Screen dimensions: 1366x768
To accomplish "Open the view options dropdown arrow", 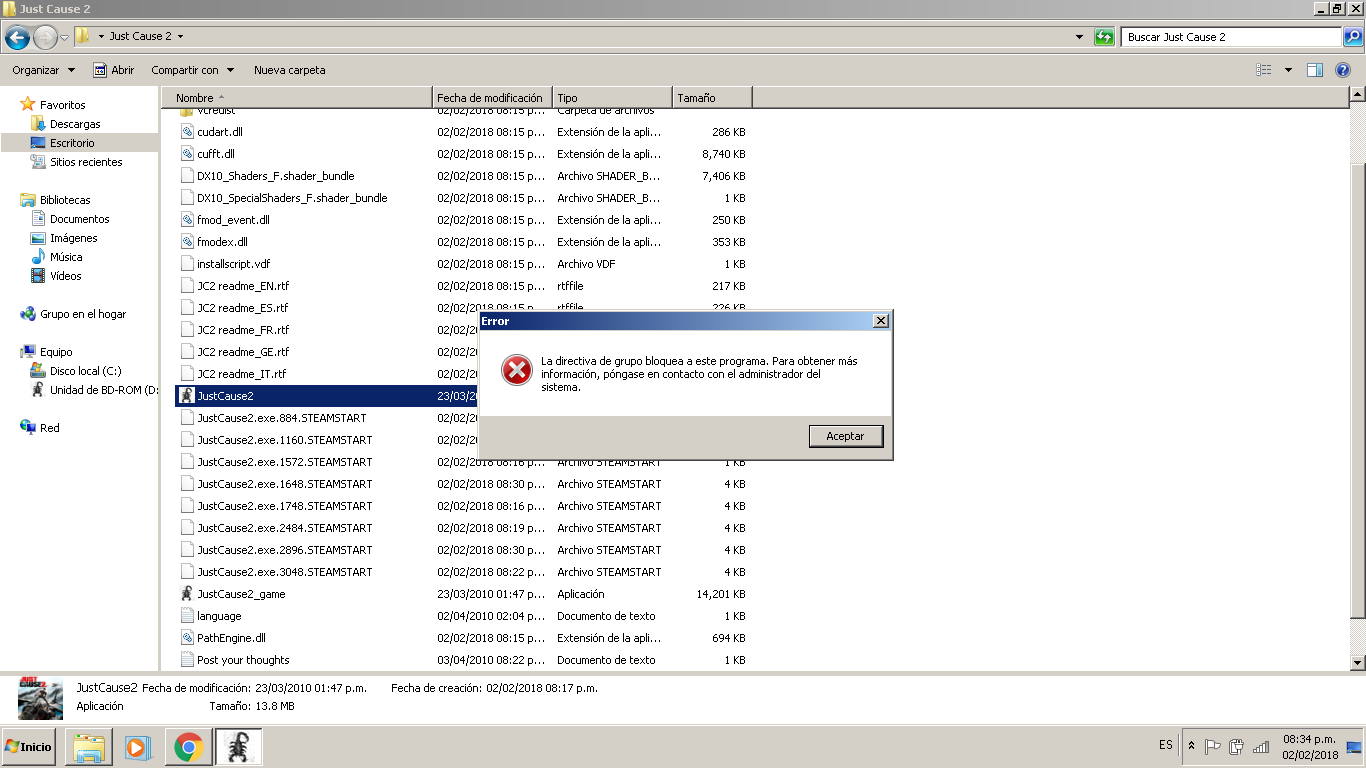I will 1288,70.
